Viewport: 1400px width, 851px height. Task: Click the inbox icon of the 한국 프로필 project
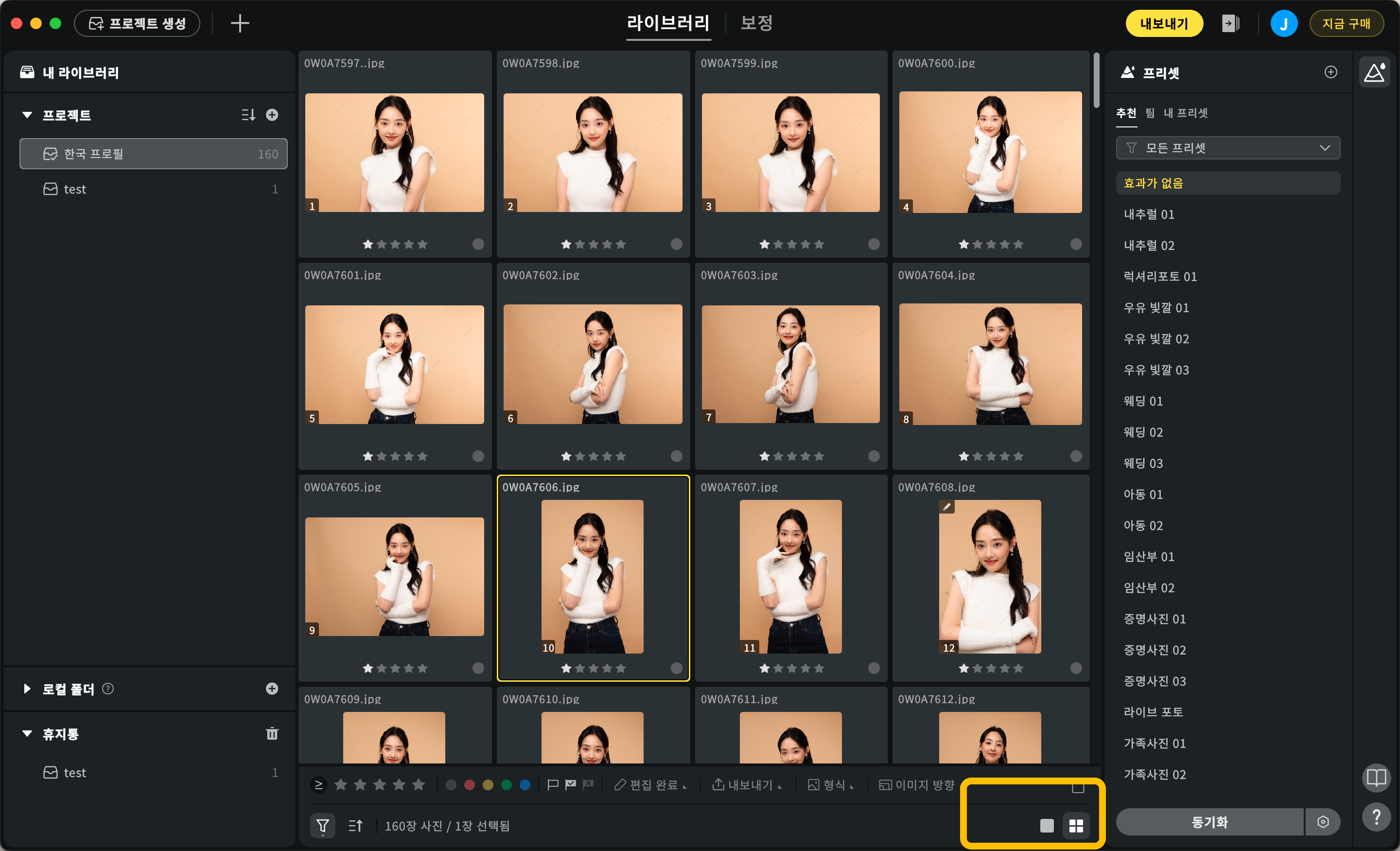coord(51,154)
